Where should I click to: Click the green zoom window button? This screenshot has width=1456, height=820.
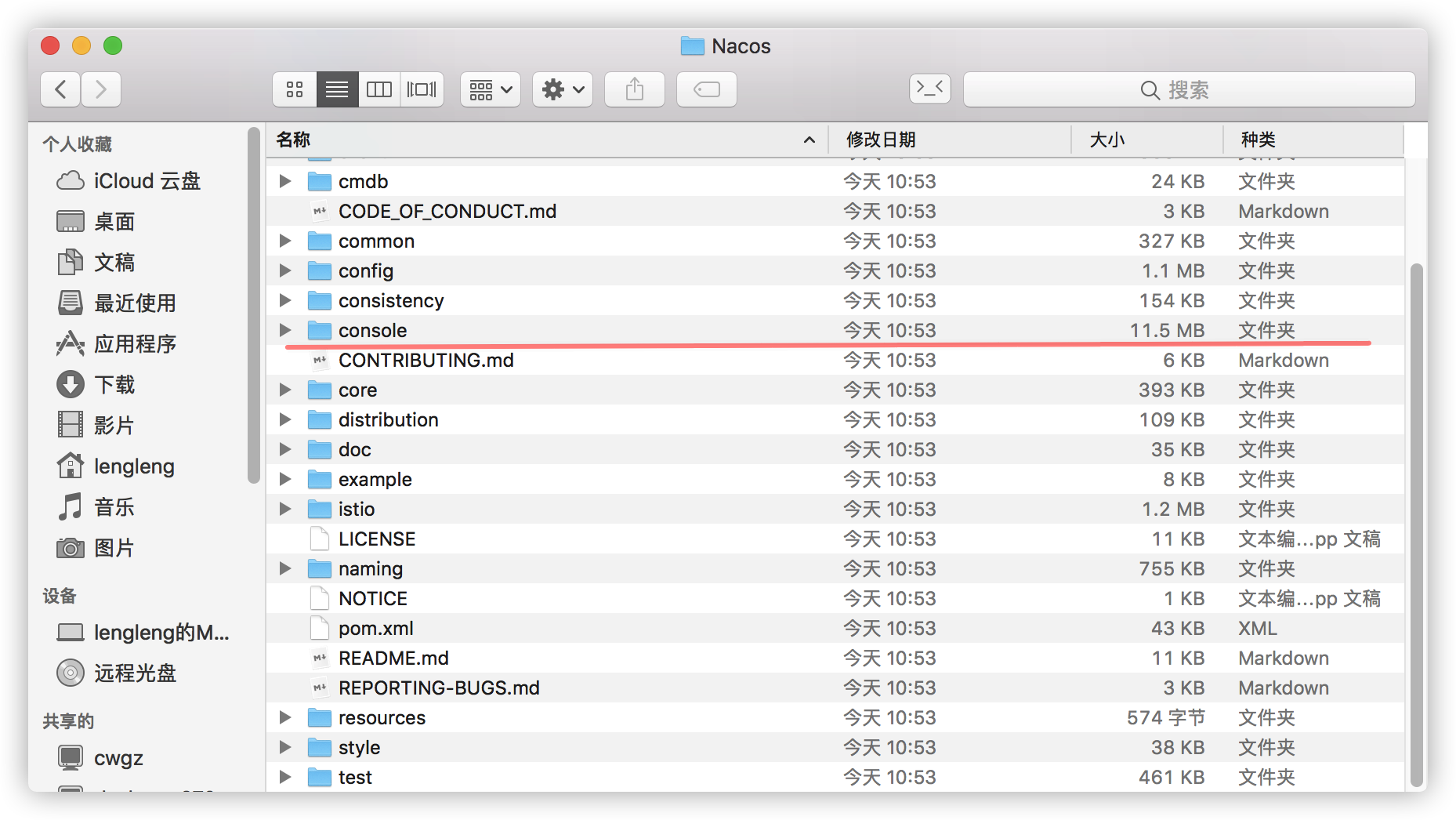pyautogui.click(x=113, y=45)
